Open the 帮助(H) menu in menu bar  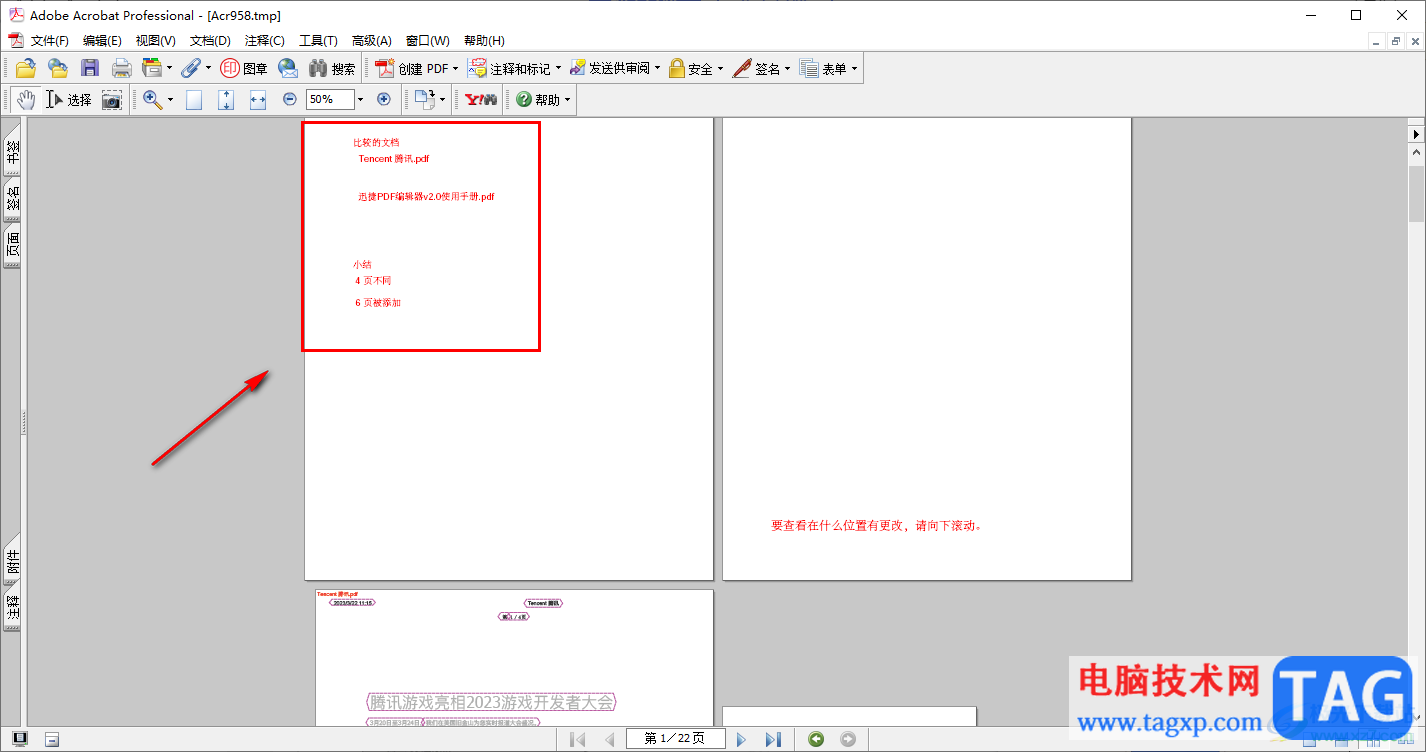(x=484, y=41)
